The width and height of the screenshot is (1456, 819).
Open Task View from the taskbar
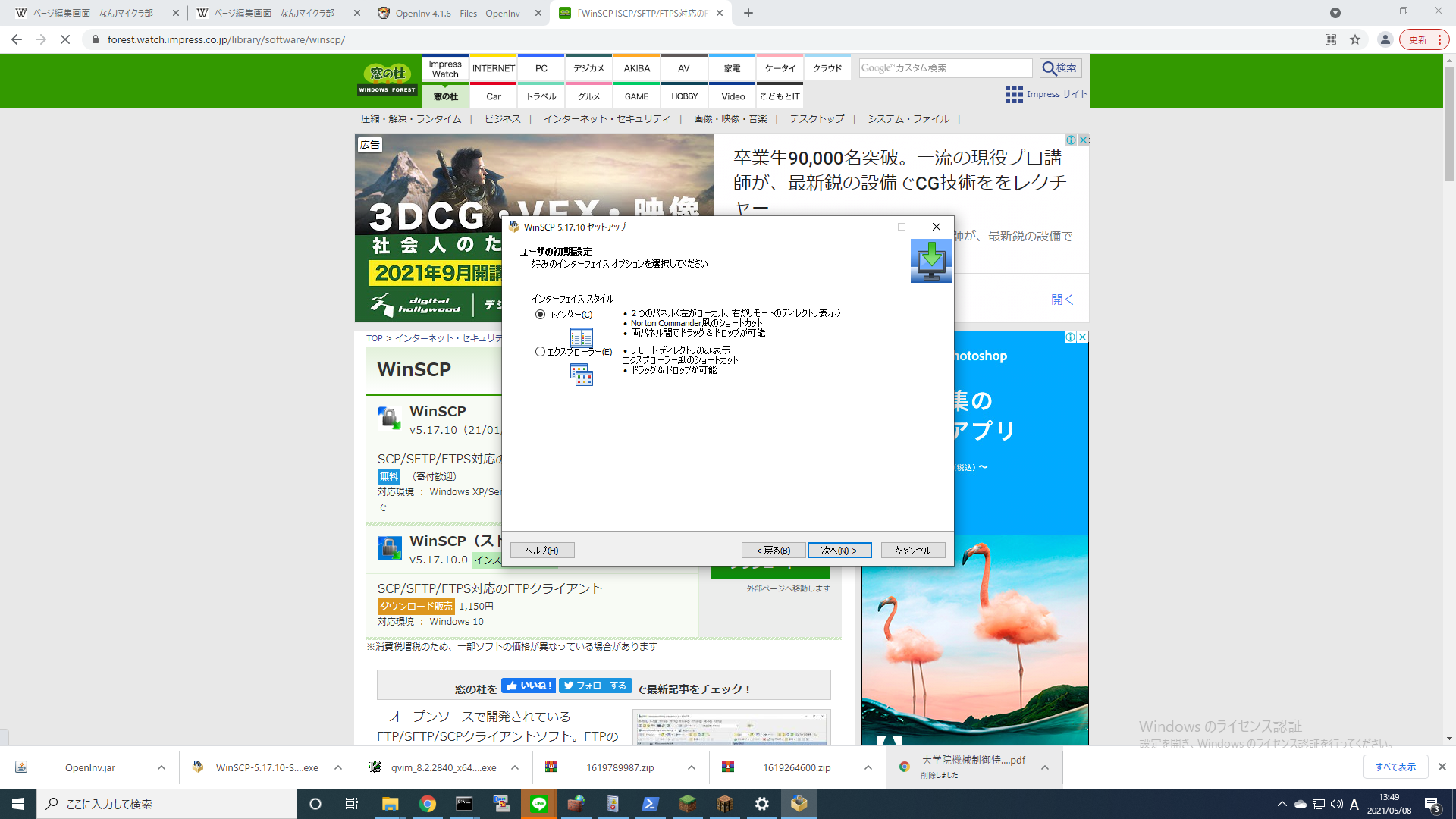click(x=351, y=804)
